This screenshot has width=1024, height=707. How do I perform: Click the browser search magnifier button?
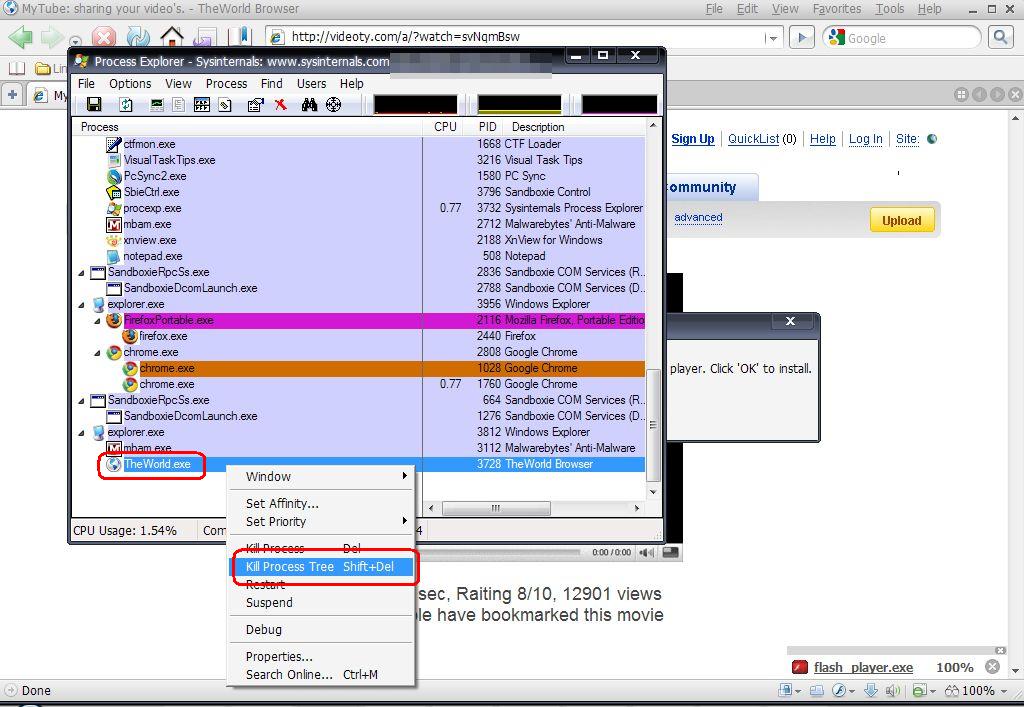click(1000, 37)
